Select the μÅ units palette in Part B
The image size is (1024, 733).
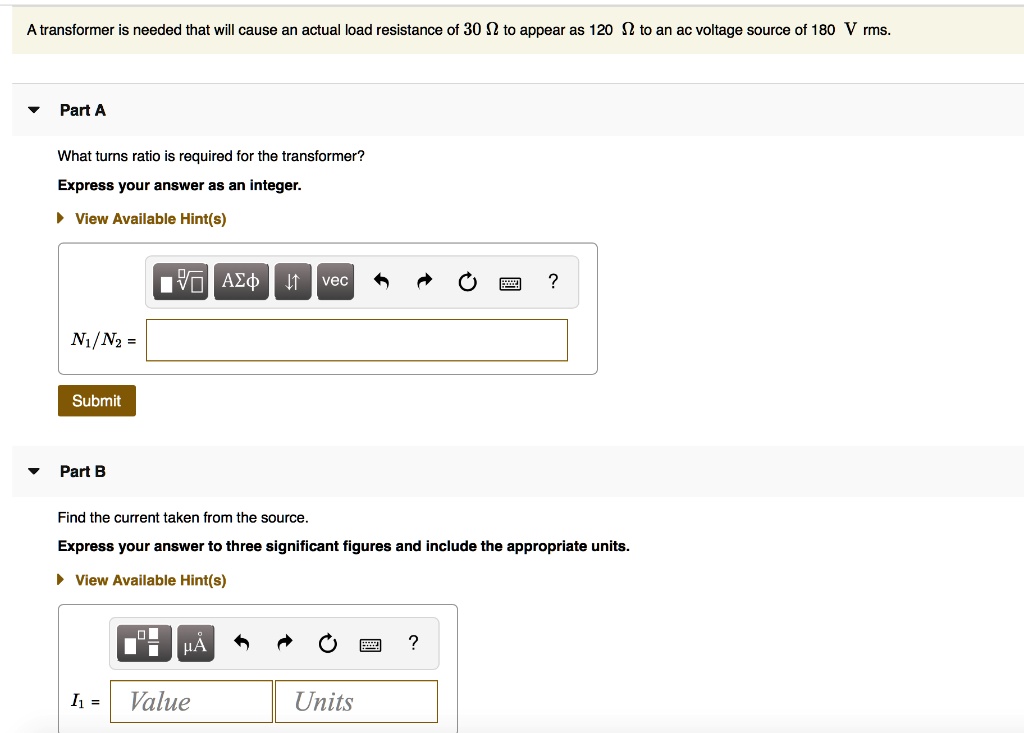pyautogui.click(x=195, y=643)
